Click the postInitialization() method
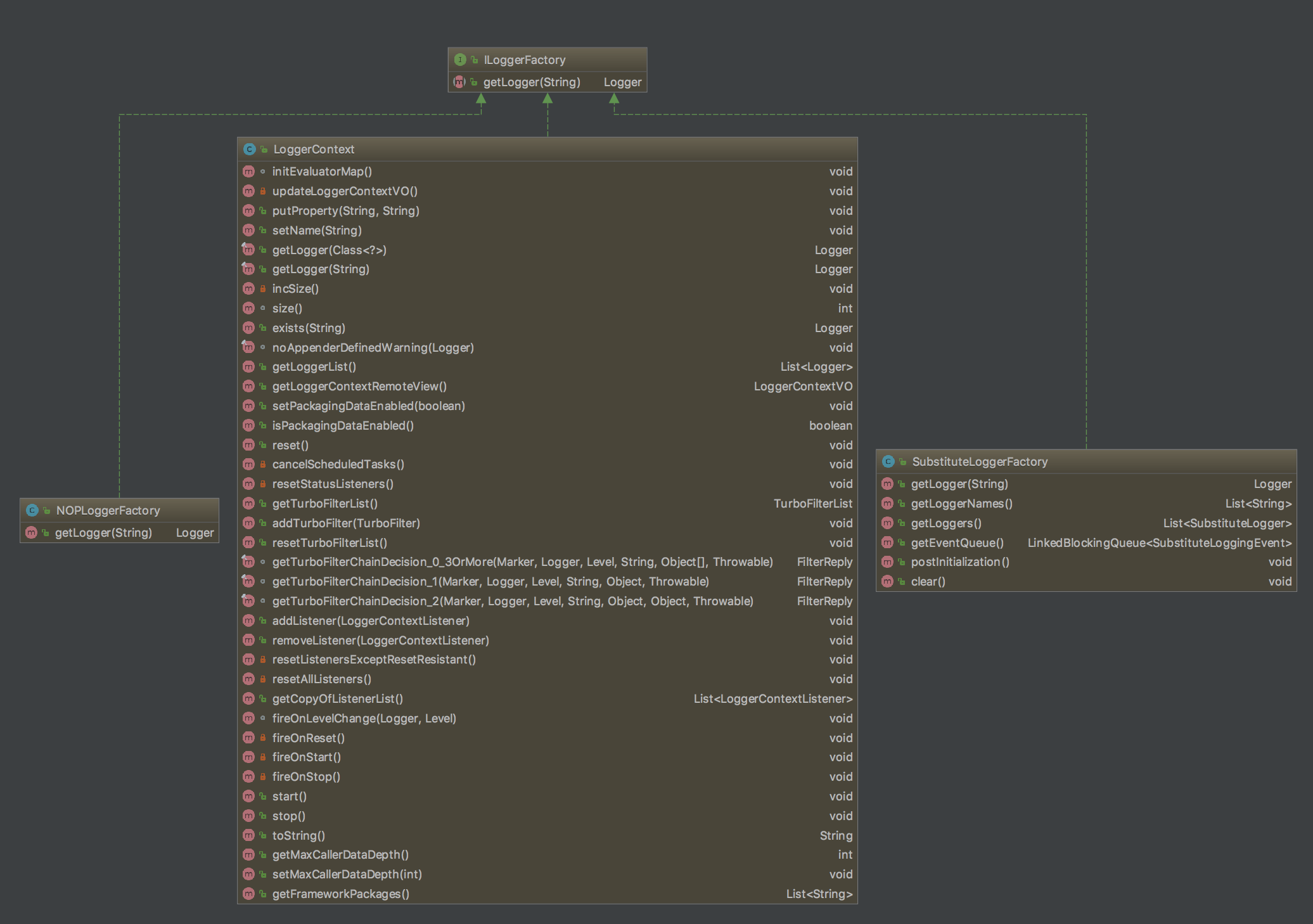This screenshot has height=924, width=1313. [x=960, y=561]
